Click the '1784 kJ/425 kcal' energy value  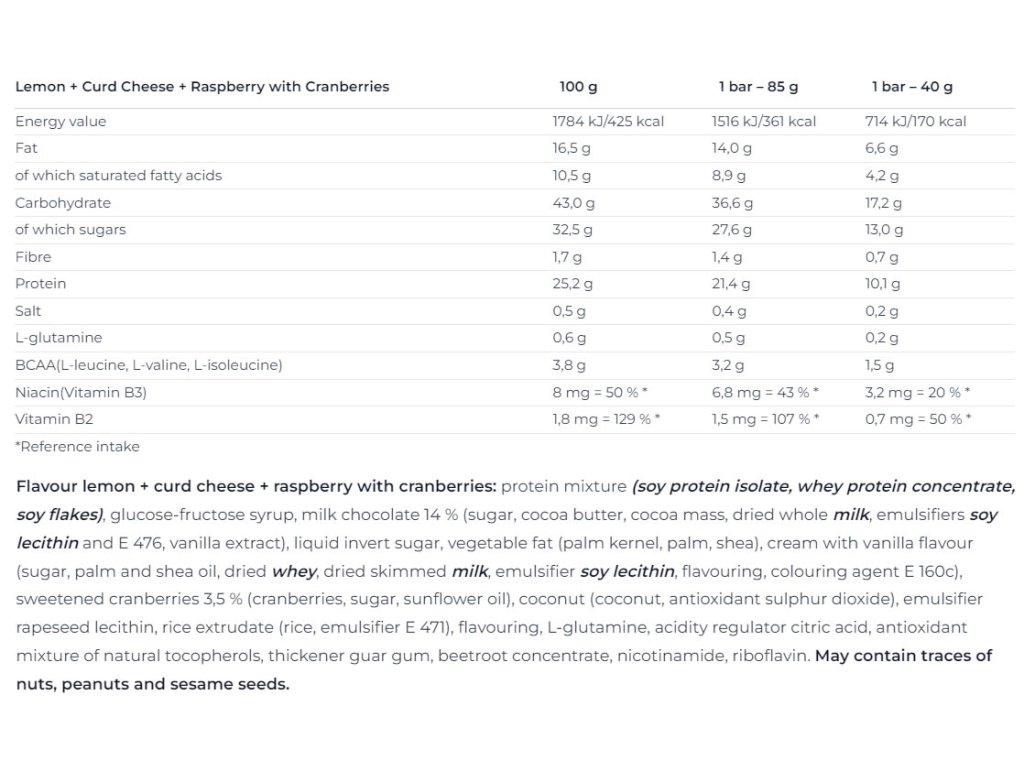(x=608, y=121)
